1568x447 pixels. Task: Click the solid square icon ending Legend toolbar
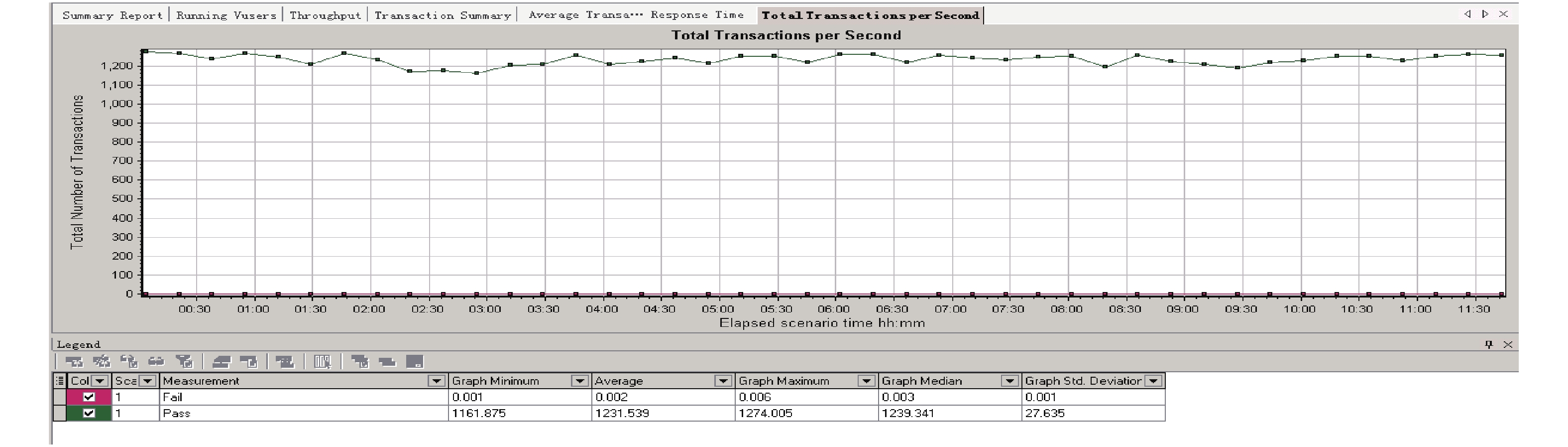(x=415, y=362)
